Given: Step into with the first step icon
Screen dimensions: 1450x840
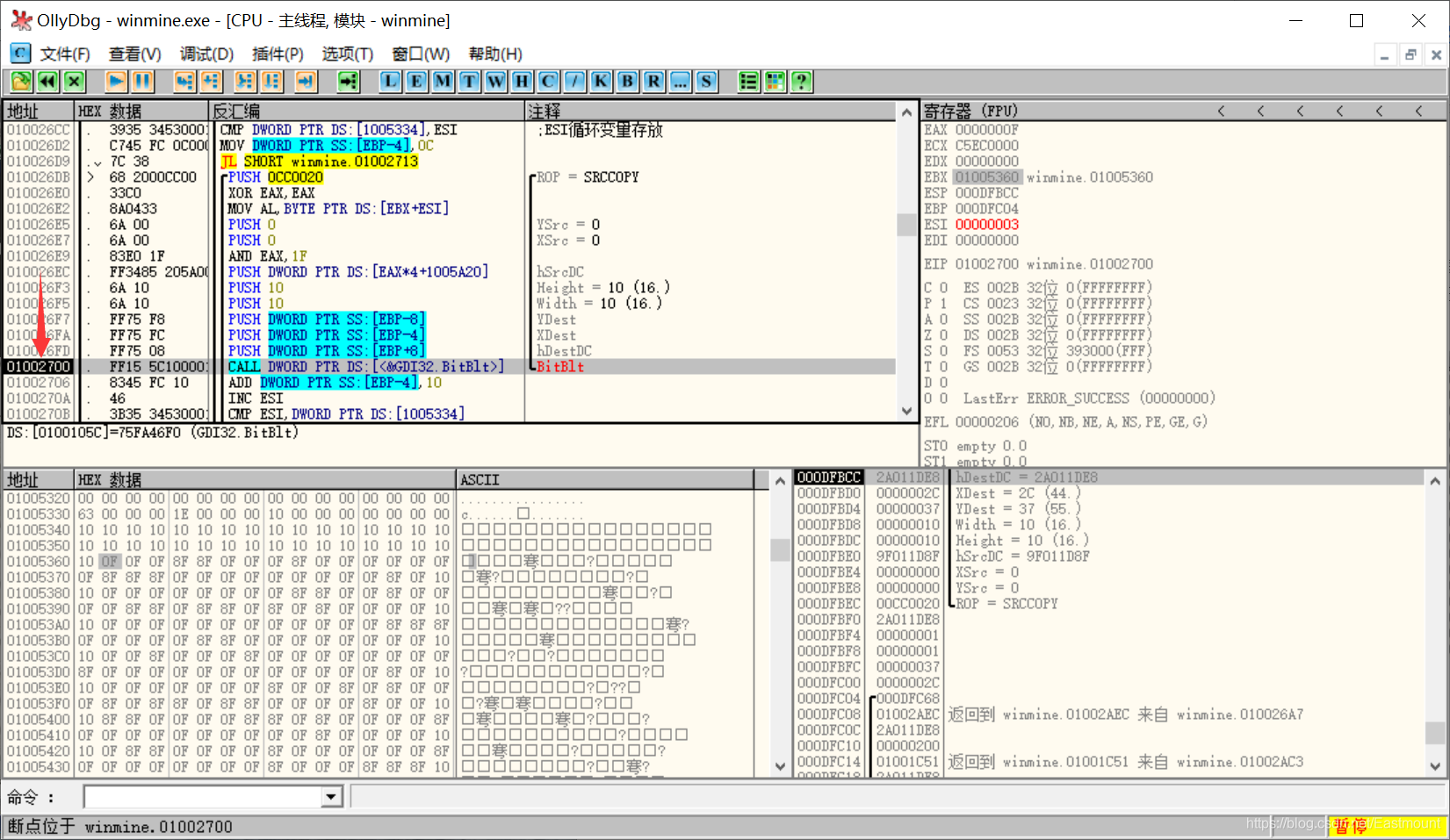Looking at the screenshot, I should [184, 82].
